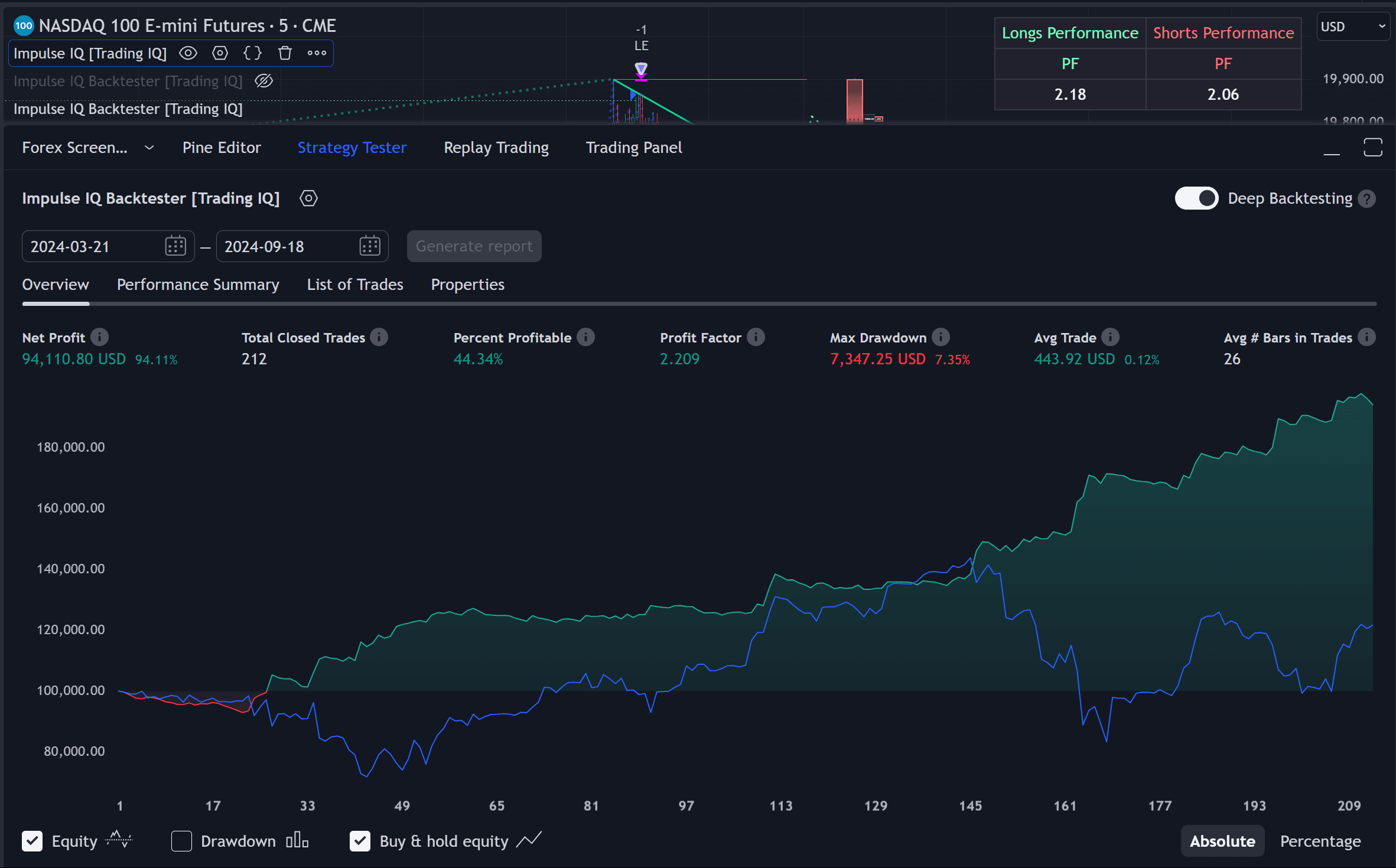The width and height of the screenshot is (1396, 868).
Task: Click the Equity line chart icon
Action: coord(119,839)
